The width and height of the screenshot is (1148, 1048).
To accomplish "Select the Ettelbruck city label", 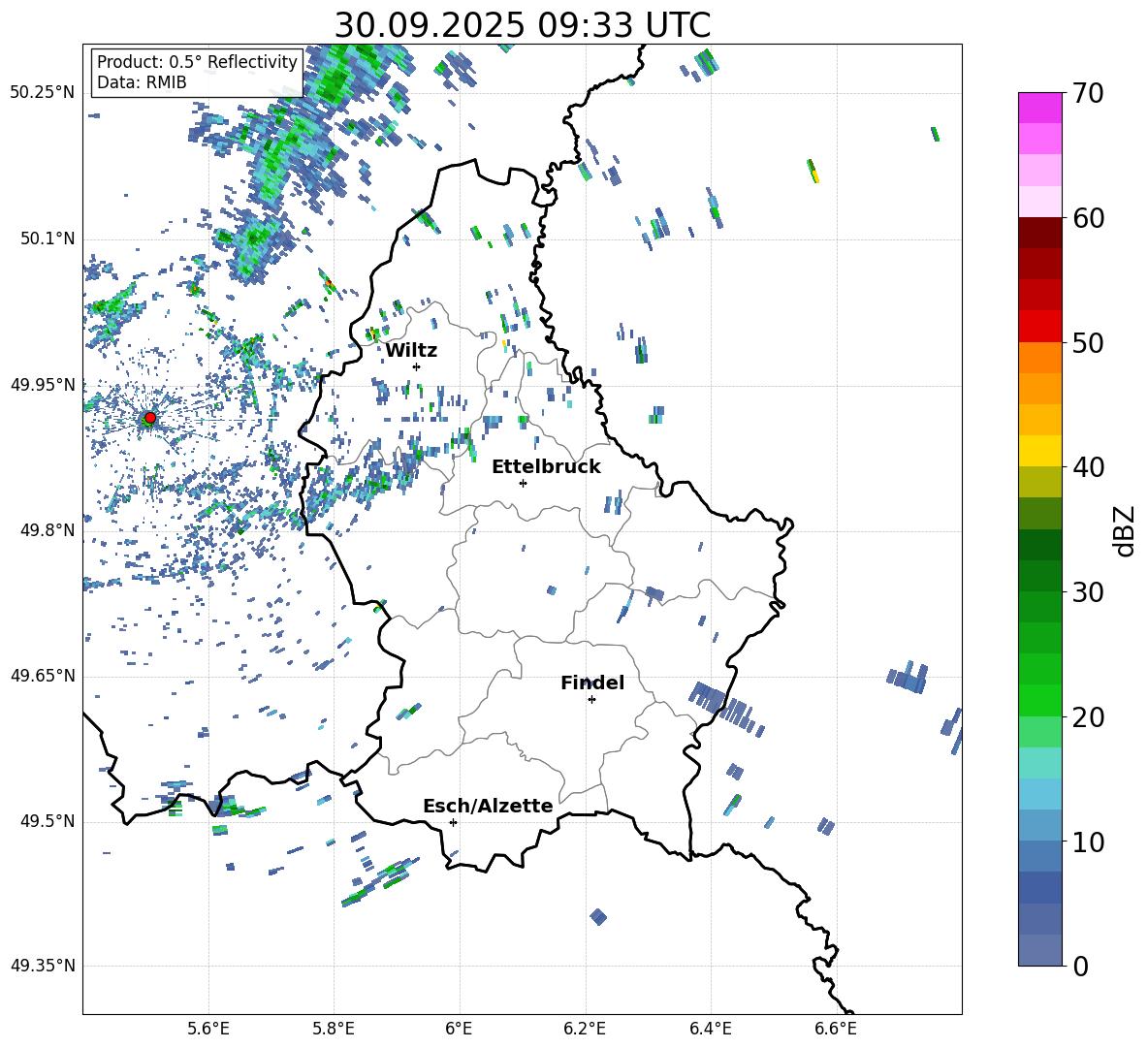I will (x=546, y=467).
